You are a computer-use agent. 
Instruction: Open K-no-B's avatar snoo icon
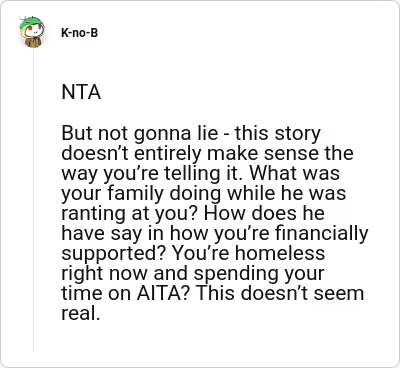(32, 32)
